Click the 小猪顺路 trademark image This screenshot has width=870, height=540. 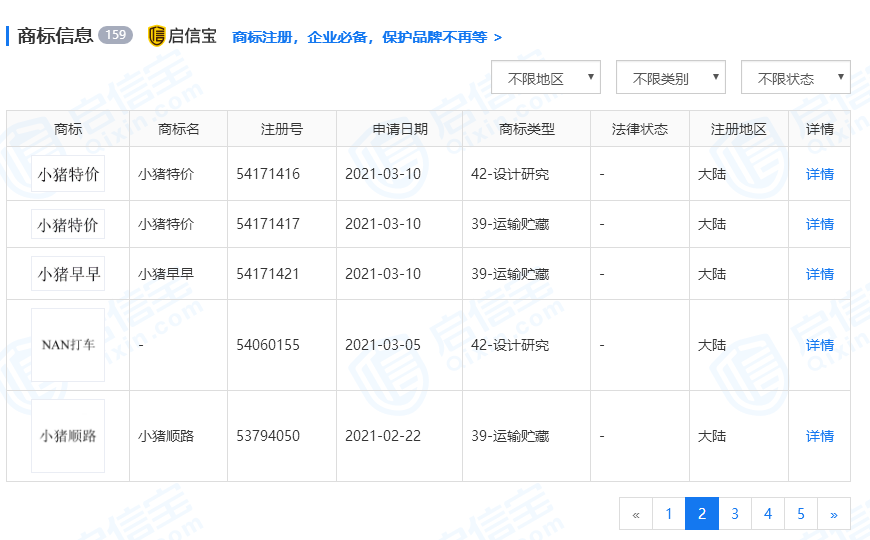tap(68, 436)
